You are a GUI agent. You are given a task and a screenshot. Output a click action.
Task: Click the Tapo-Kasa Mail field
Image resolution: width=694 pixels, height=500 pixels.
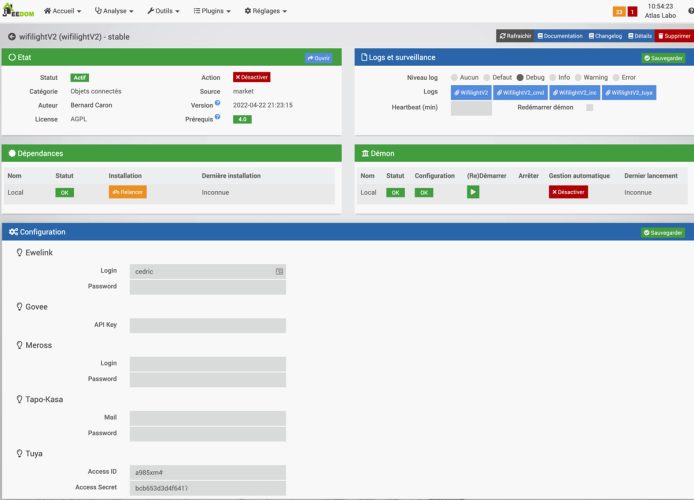coord(208,418)
